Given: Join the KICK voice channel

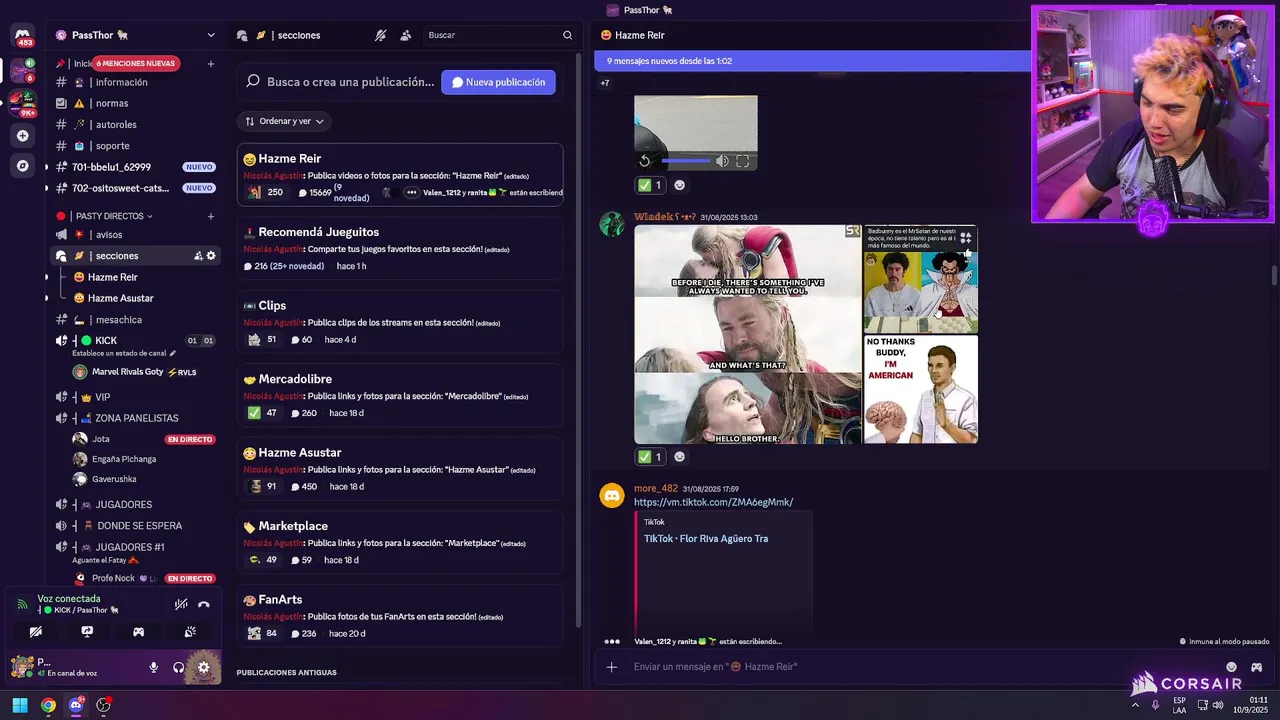Looking at the screenshot, I should pyautogui.click(x=134, y=341).
